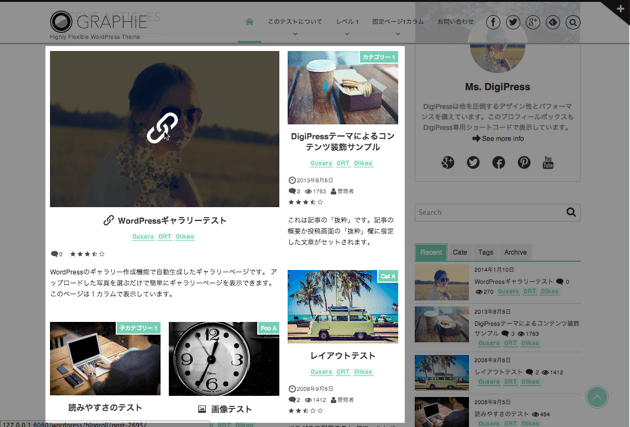Viewport: 630px width, 427px height.
Task: Open the このテストについて menu item
Action: coord(295,22)
